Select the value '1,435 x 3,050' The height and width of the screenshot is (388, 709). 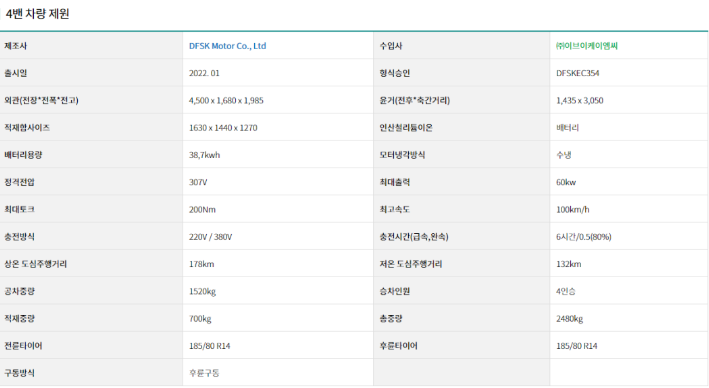pos(580,100)
